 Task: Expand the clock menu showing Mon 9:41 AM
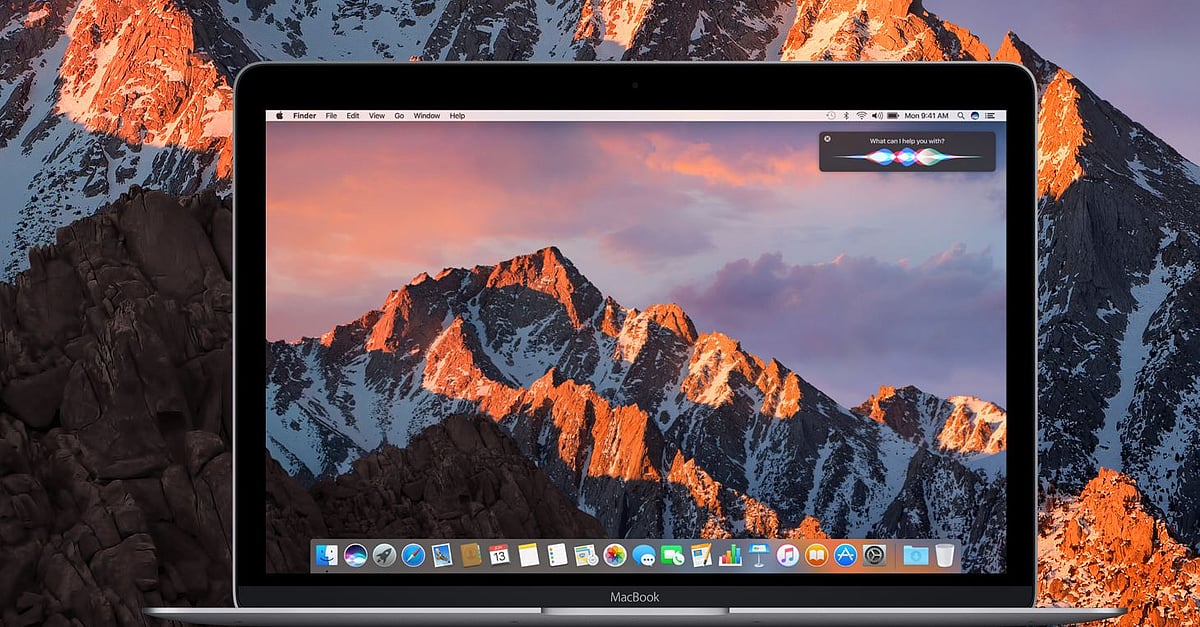pyautogui.click(x=926, y=115)
